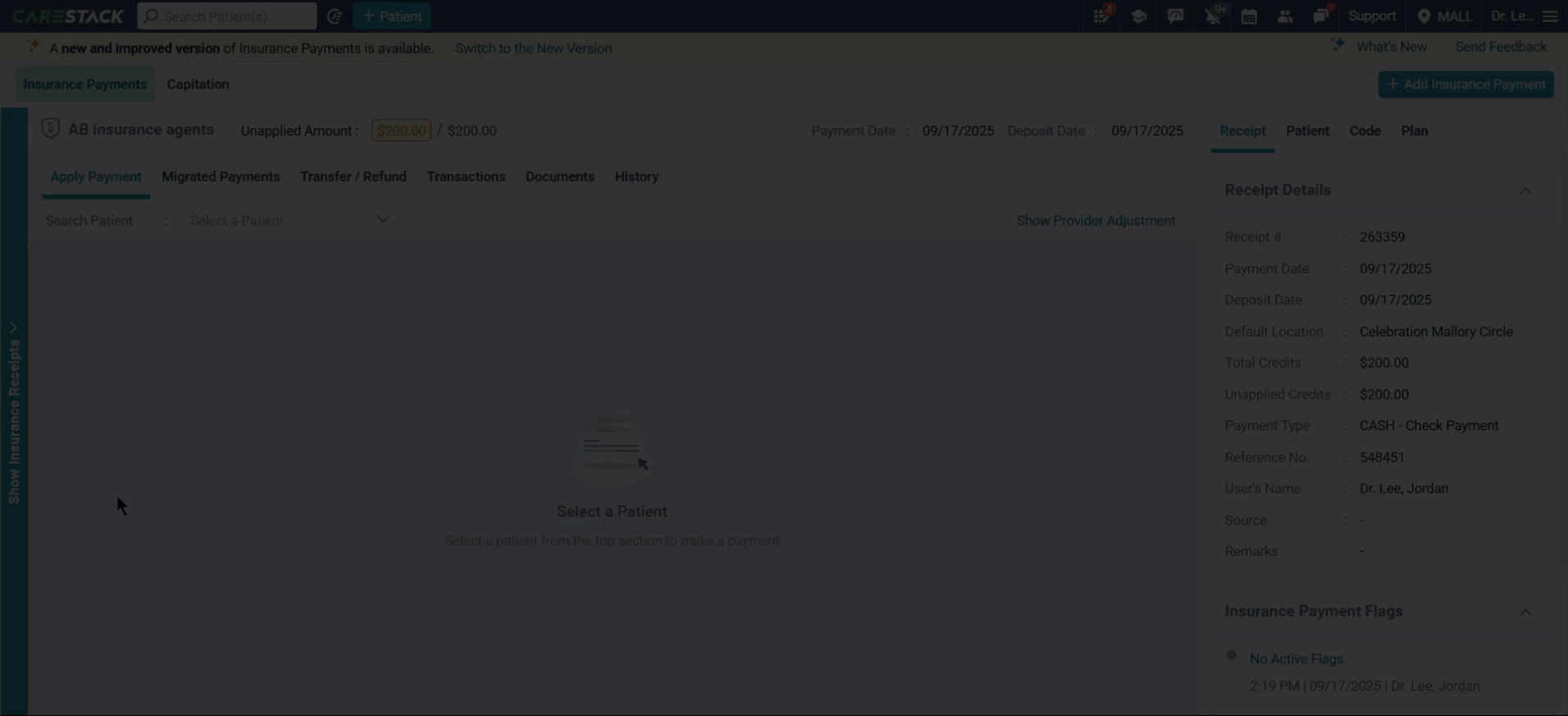Click the Add Insurance Payment button
The height and width of the screenshot is (716, 1568).
point(1465,85)
